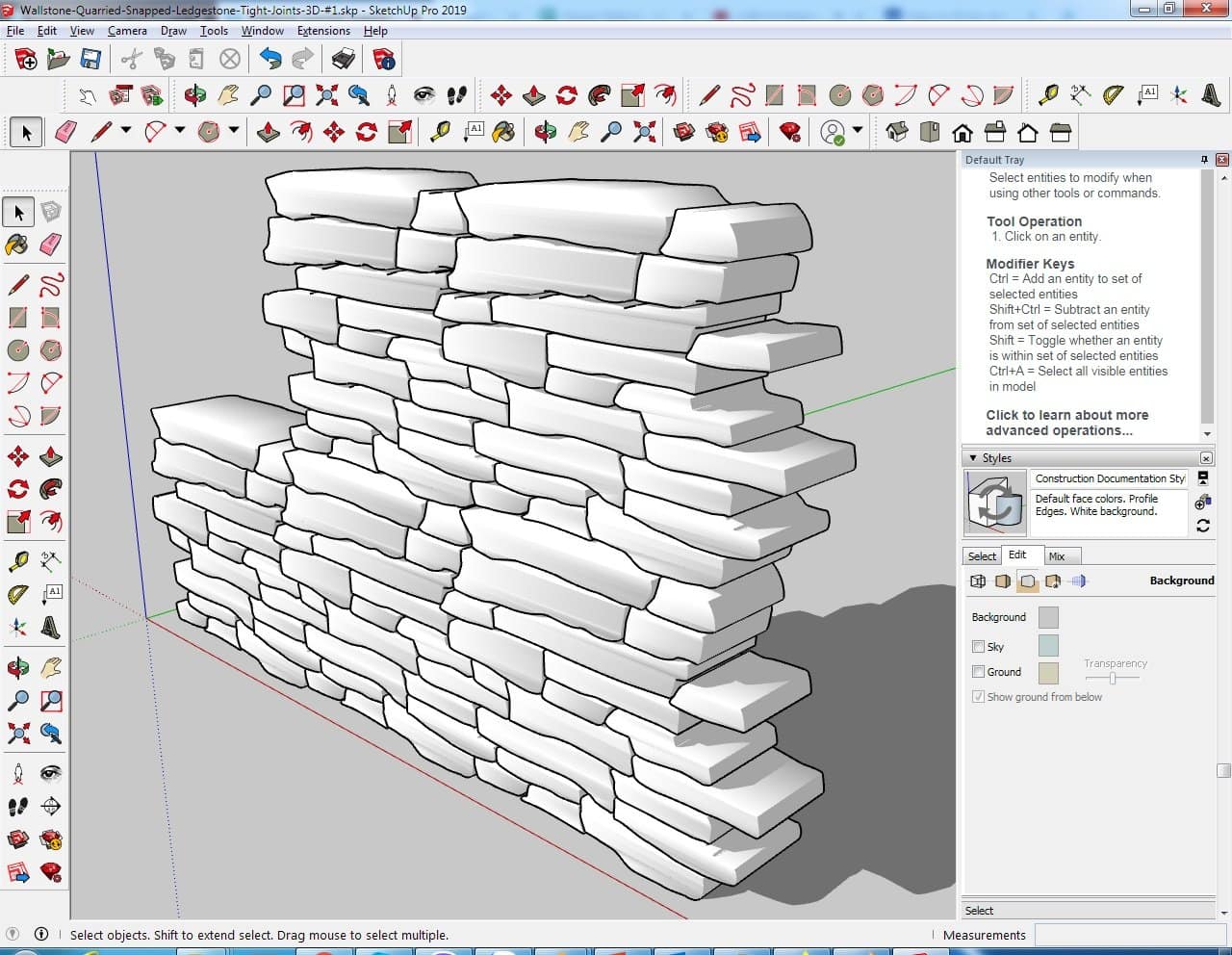Open the user account dropdown arrow
This screenshot has width=1232, height=955.
(857, 131)
